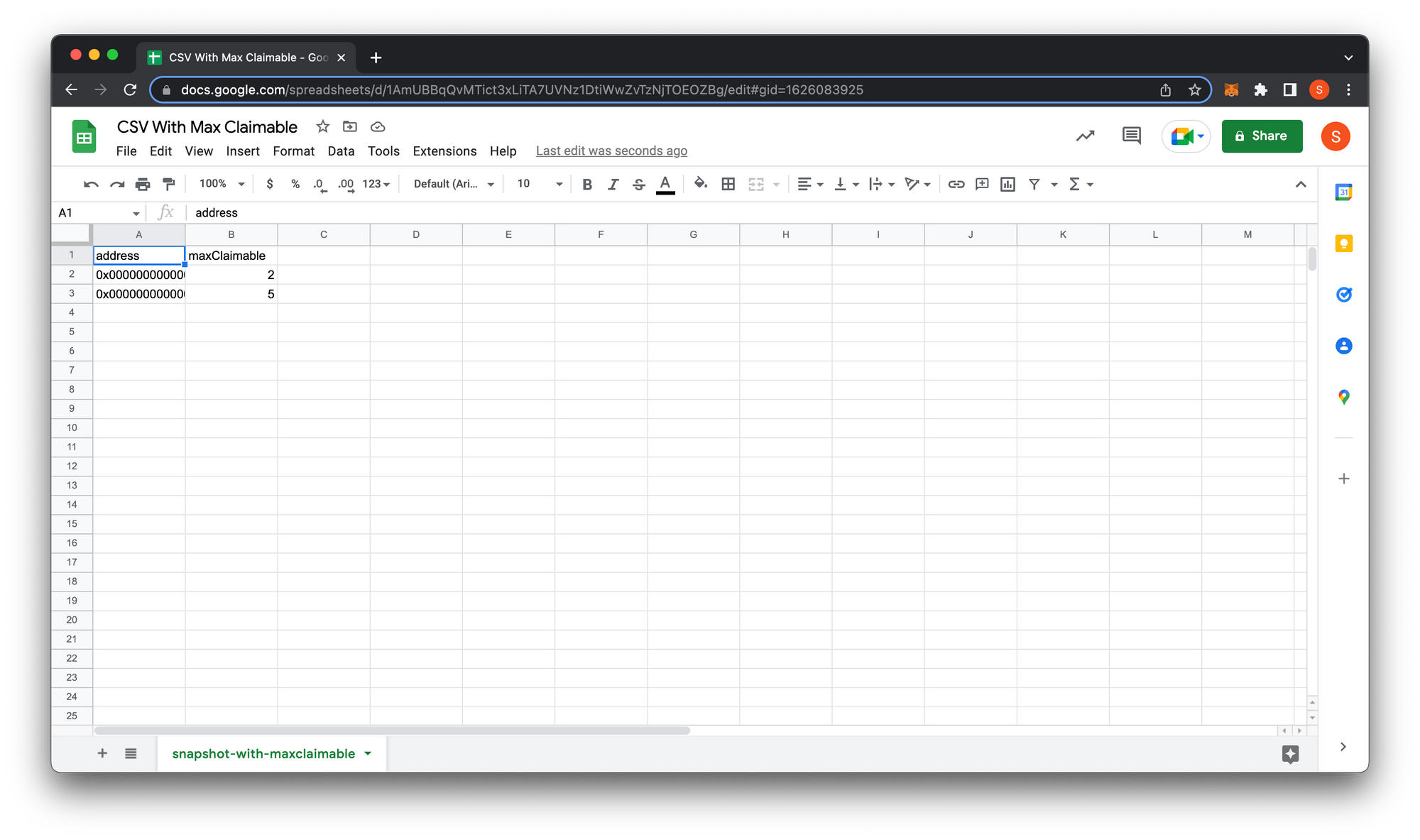Screen dimensions: 1420x840
Task: Print the spreadsheet via printer icon
Action: [143, 184]
